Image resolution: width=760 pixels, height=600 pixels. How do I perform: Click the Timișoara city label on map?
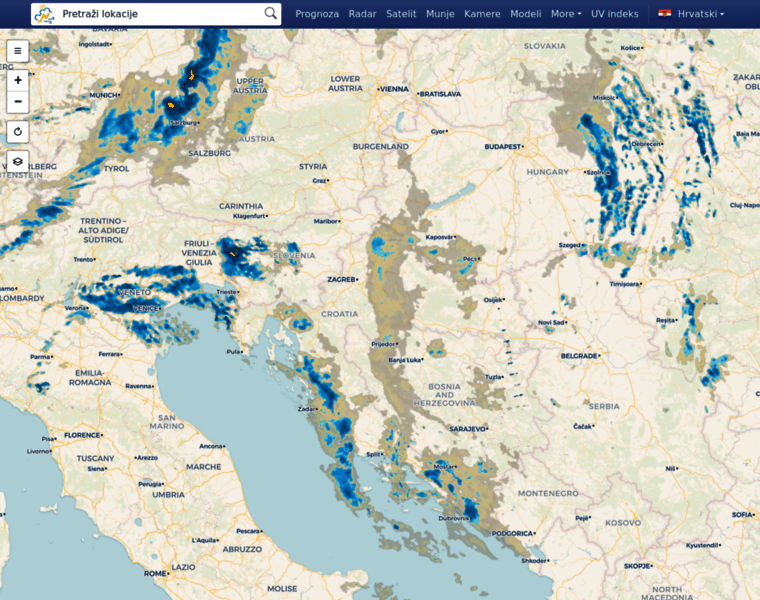(625, 284)
